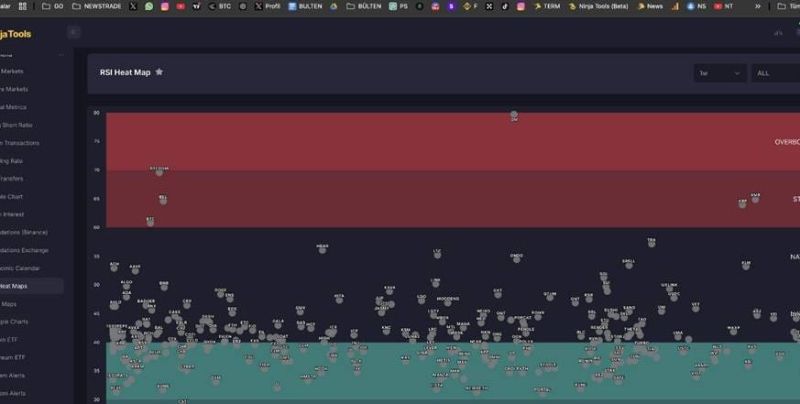Open the Google Drive bookmark icon
This screenshot has height=404, width=800.
point(334,6)
